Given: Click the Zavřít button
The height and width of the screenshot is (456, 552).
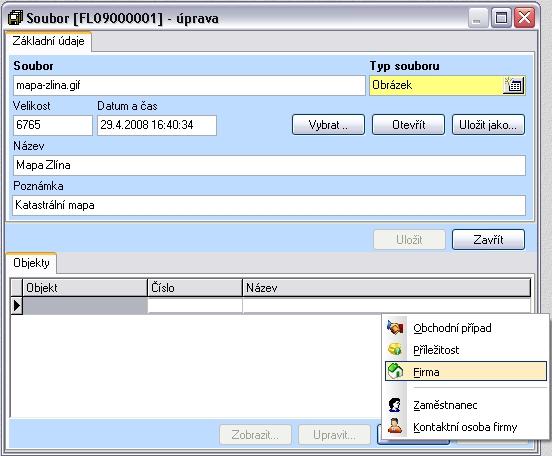Looking at the screenshot, I should coord(488,240).
